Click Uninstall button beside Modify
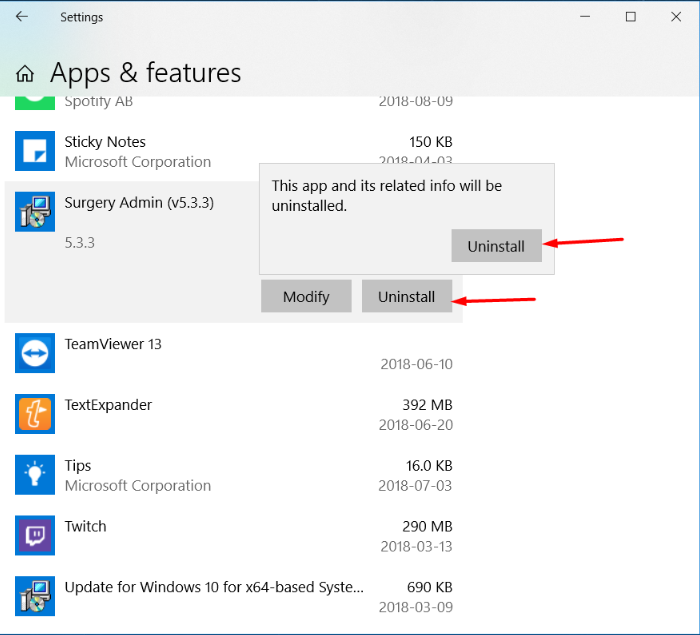 tap(407, 296)
